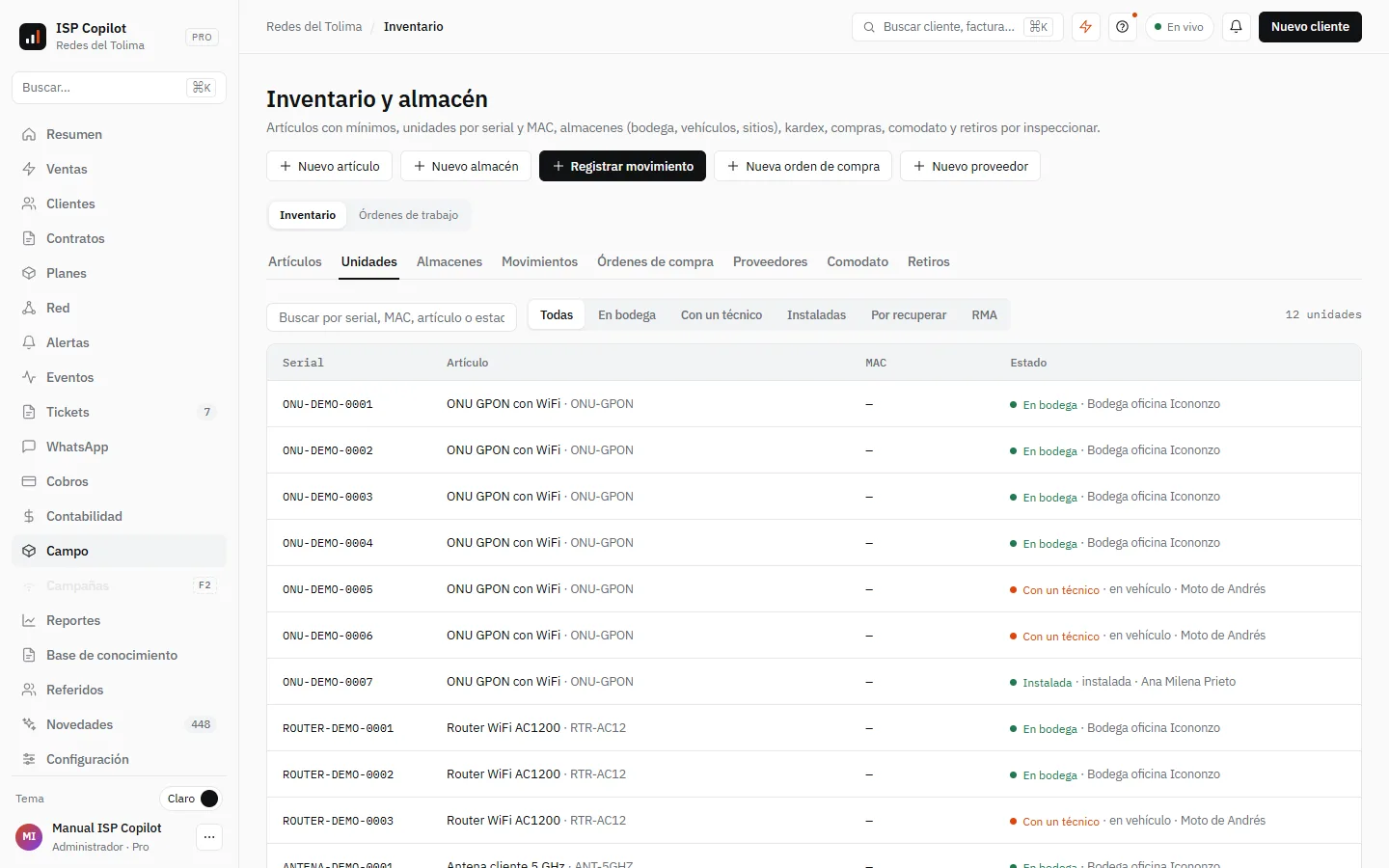This screenshot has width=1389, height=868.
Task: Open the Eventos activity icon
Action: pyautogui.click(x=29, y=377)
